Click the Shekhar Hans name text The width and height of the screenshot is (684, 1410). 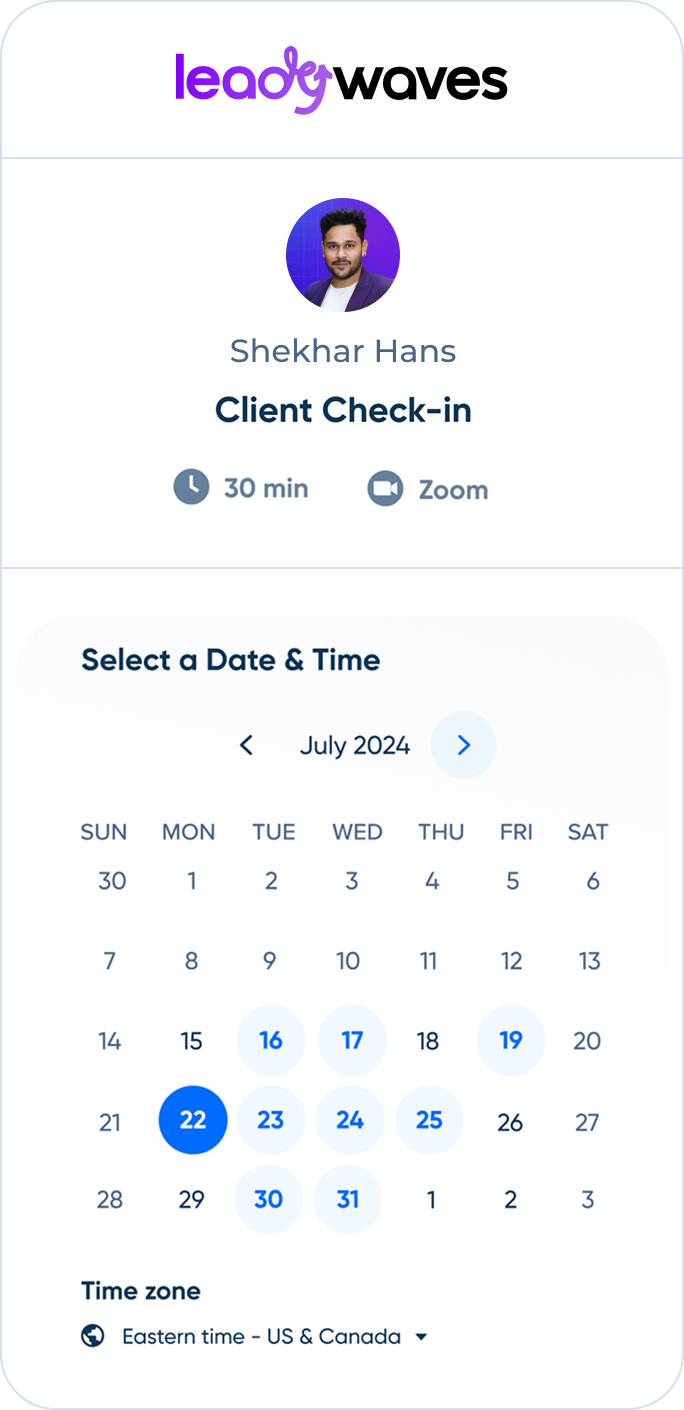coord(343,351)
